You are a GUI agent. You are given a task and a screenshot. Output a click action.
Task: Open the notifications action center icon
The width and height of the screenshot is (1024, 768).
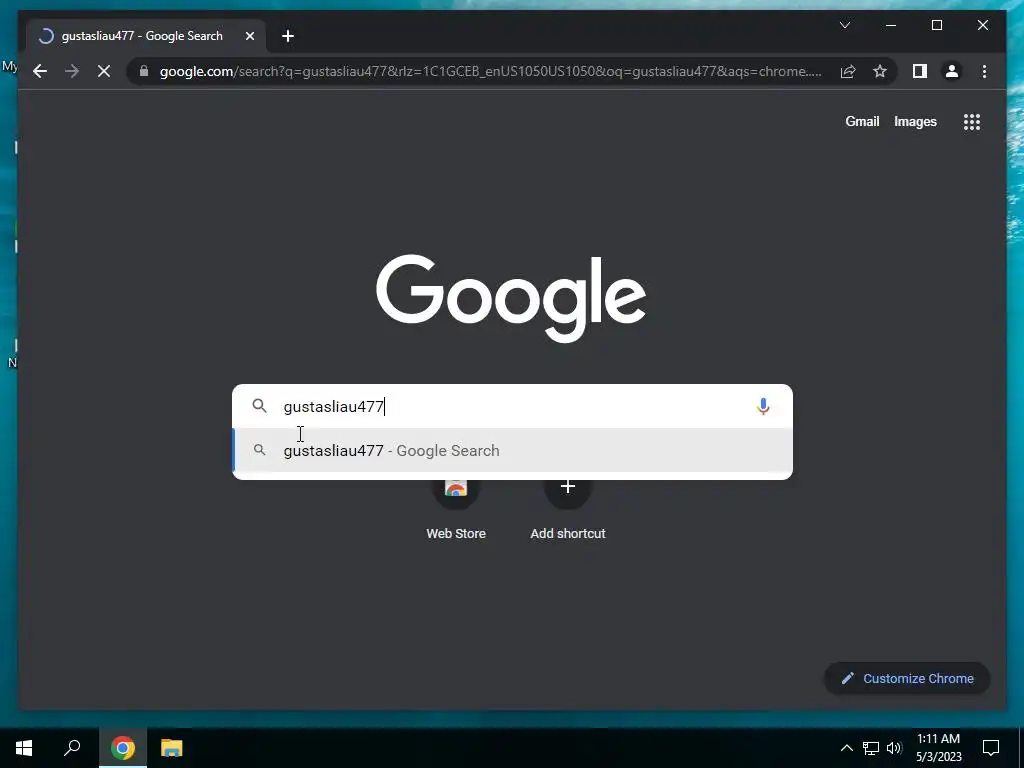[x=991, y=748]
